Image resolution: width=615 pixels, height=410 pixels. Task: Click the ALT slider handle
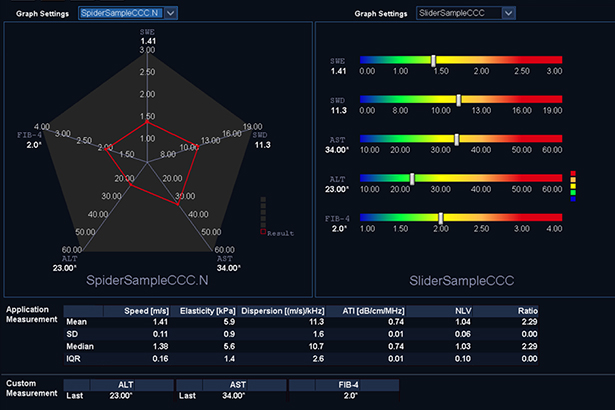(410, 178)
